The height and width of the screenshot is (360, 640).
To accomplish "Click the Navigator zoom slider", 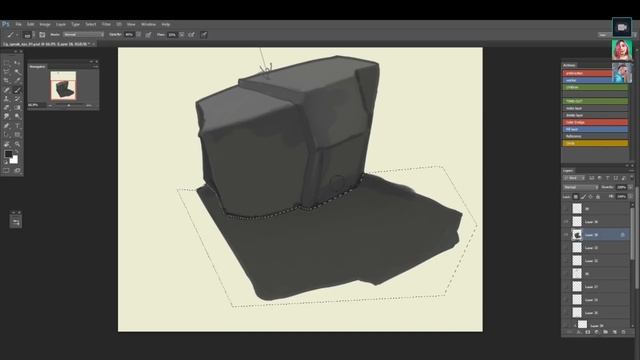I will click(x=69, y=105).
